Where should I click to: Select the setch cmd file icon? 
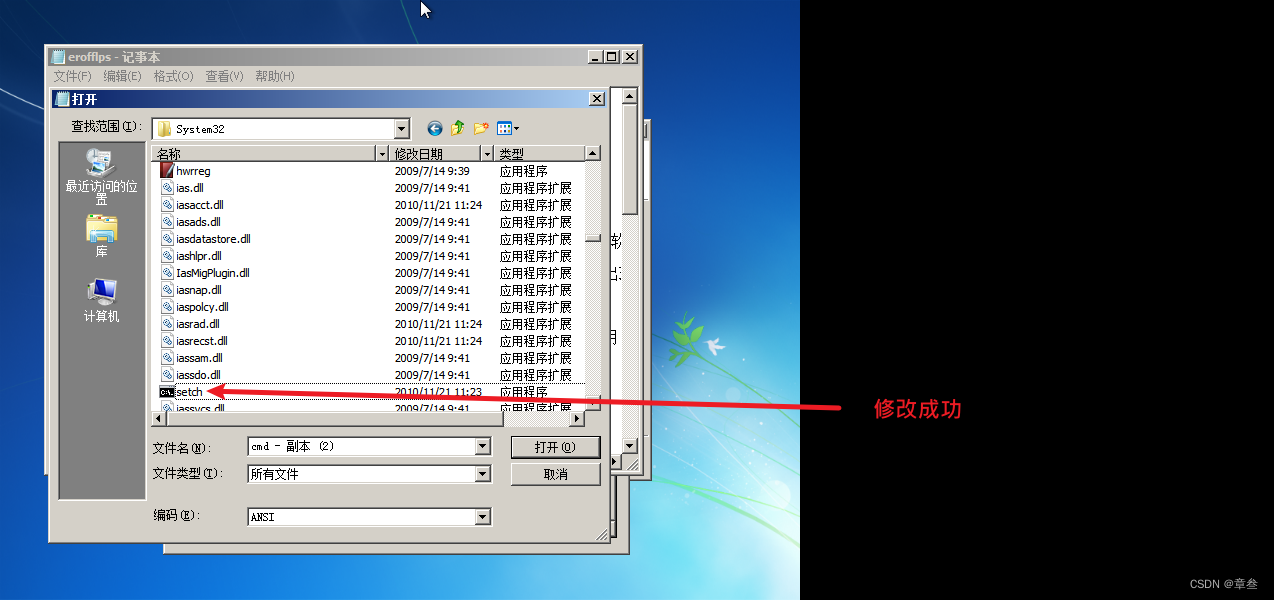[x=167, y=392]
